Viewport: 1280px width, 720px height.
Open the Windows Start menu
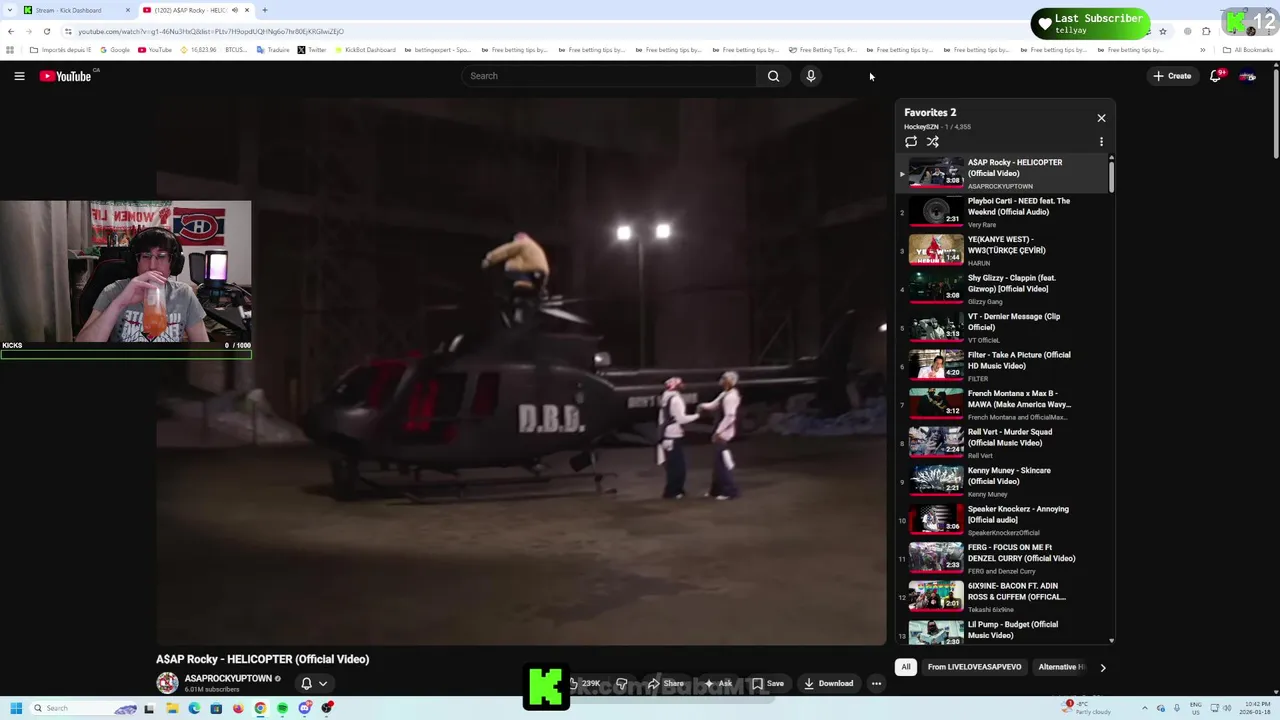(16, 708)
